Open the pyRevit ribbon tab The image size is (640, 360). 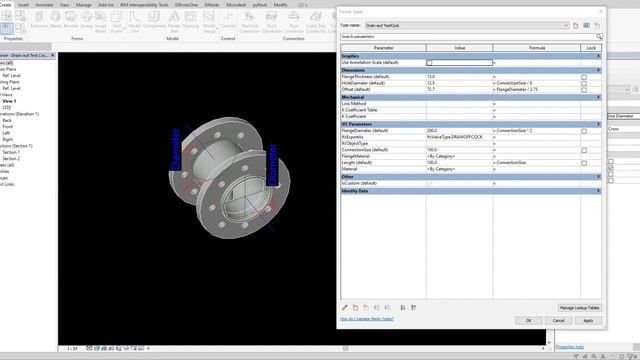pyautogui.click(x=260, y=5)
